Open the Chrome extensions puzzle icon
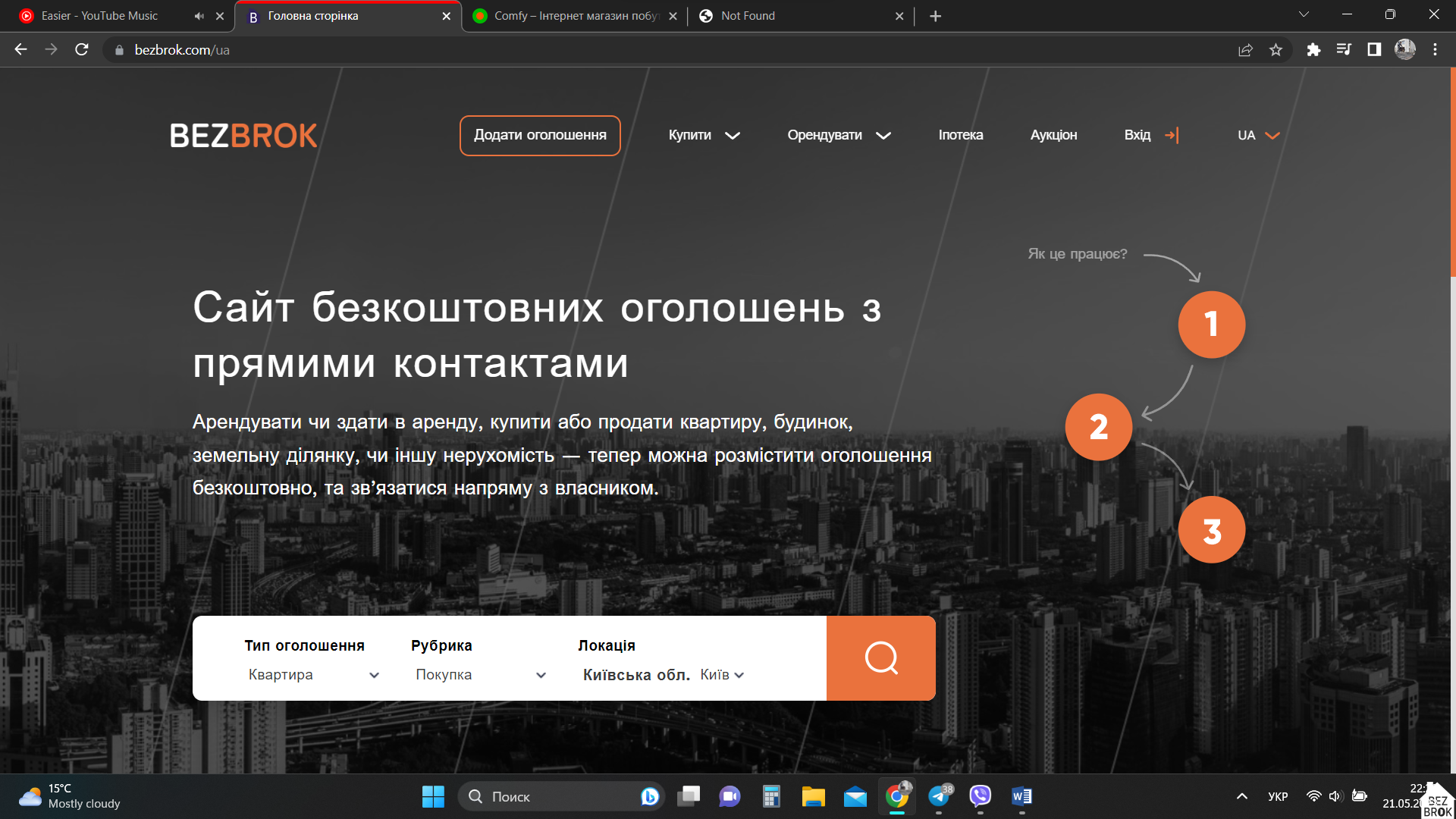 [1313, 50]
